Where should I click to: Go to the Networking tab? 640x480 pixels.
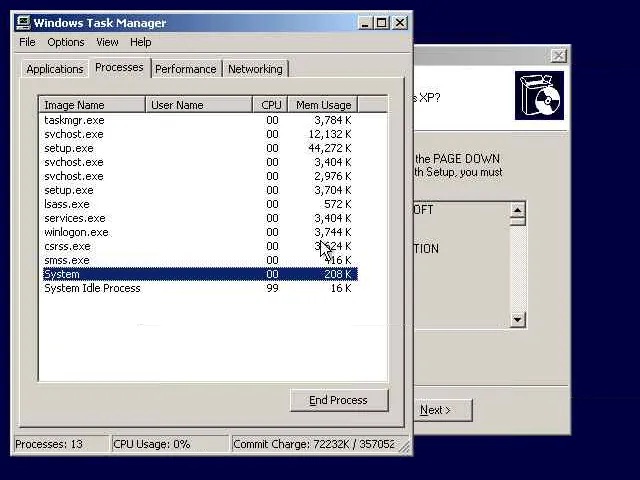pos(255,69)
